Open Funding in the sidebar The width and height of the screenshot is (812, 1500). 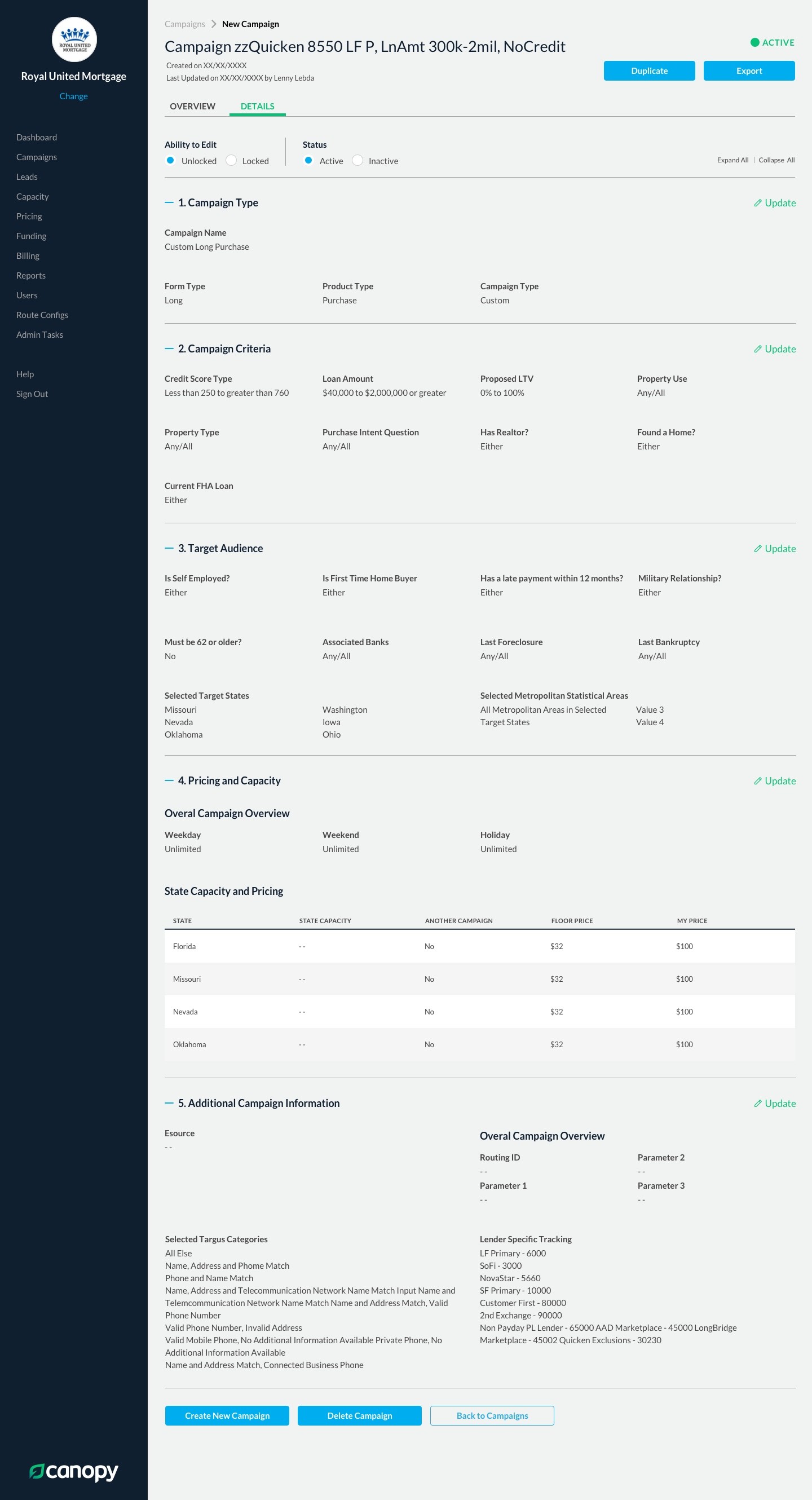coord(32,236)
